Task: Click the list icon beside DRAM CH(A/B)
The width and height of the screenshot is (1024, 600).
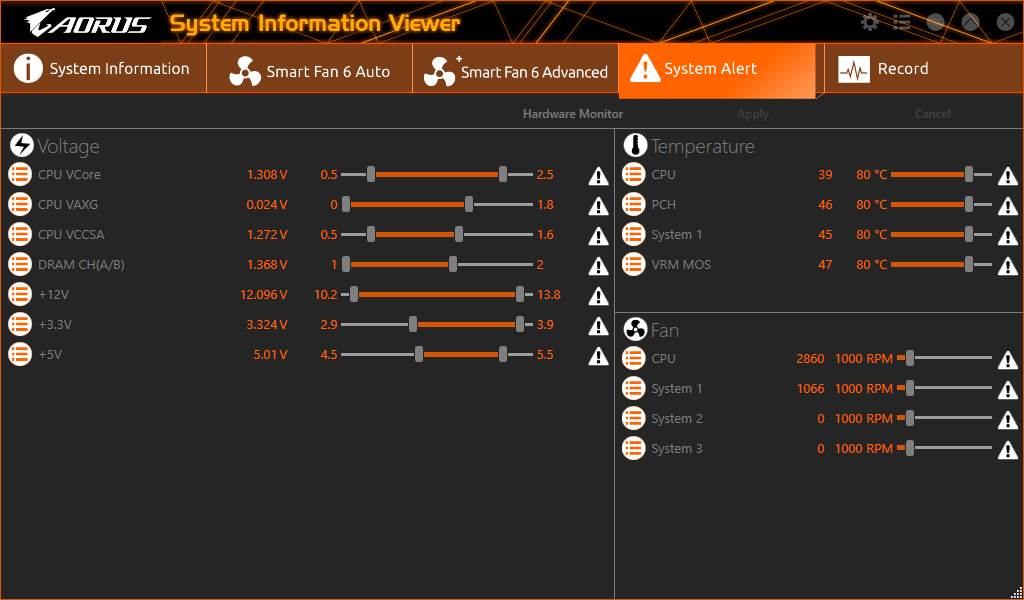Action: [x=20, y=264]
